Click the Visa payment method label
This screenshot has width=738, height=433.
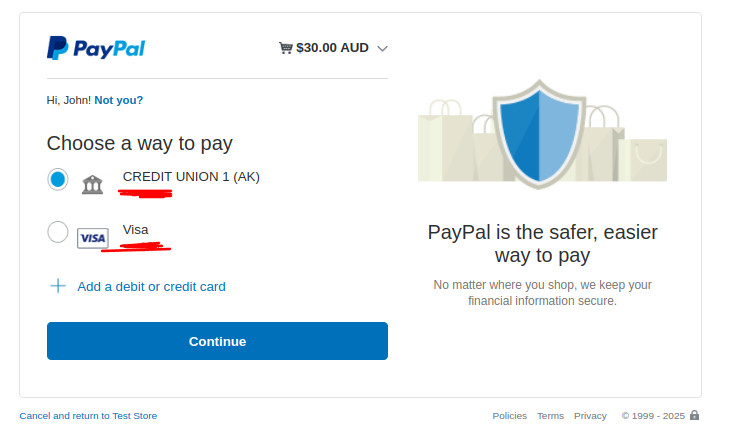pos(136,230)
